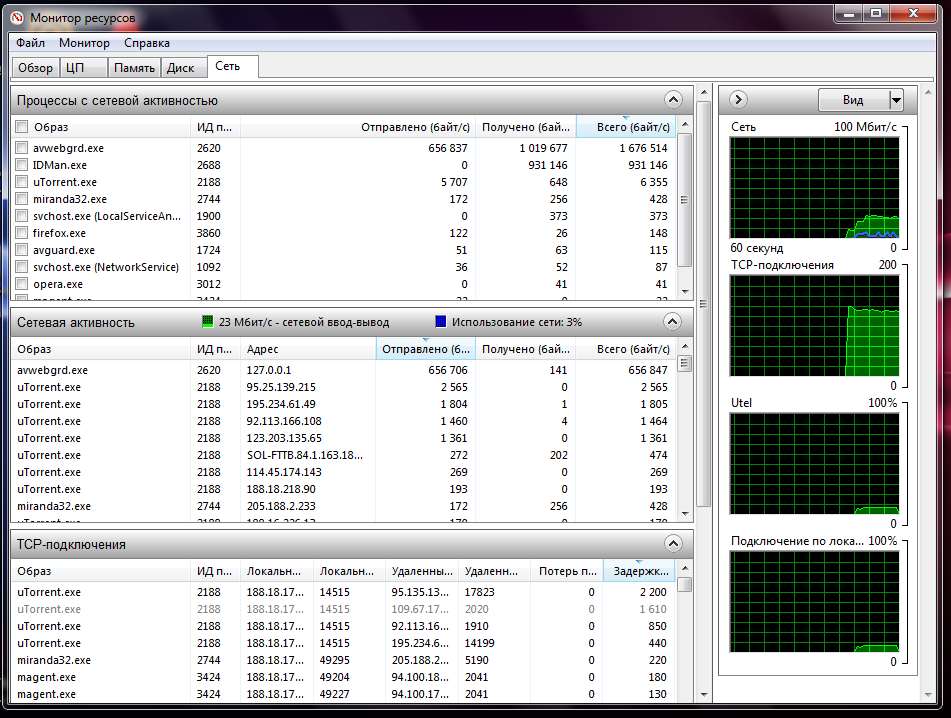Open the Вид dropdown arrow
The height and width of the screenshot is (718, 951).
coord(896,99)
